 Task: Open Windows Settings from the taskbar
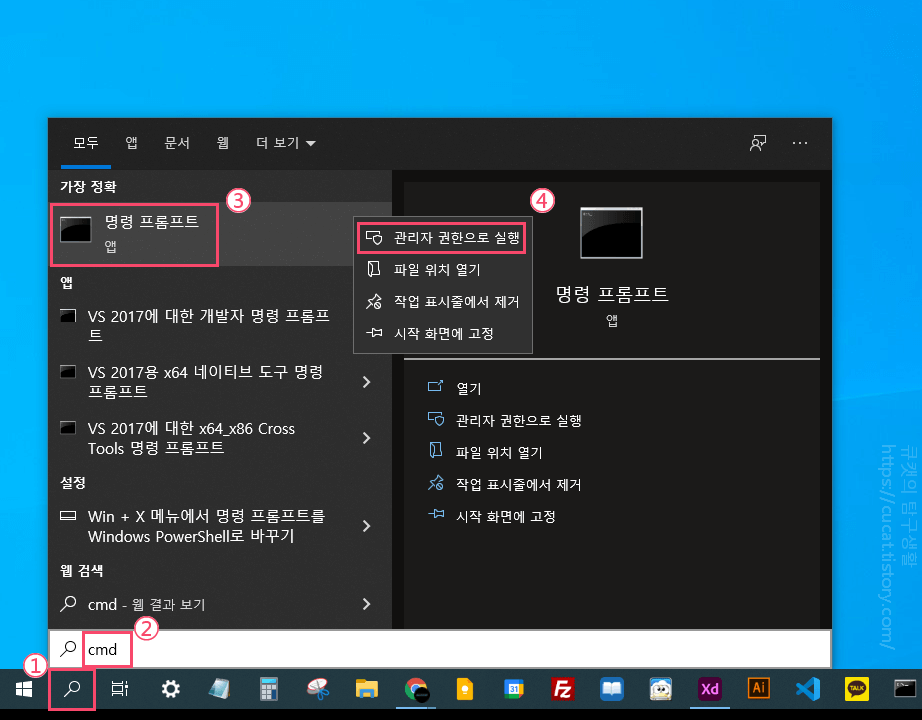click(170, 689)
